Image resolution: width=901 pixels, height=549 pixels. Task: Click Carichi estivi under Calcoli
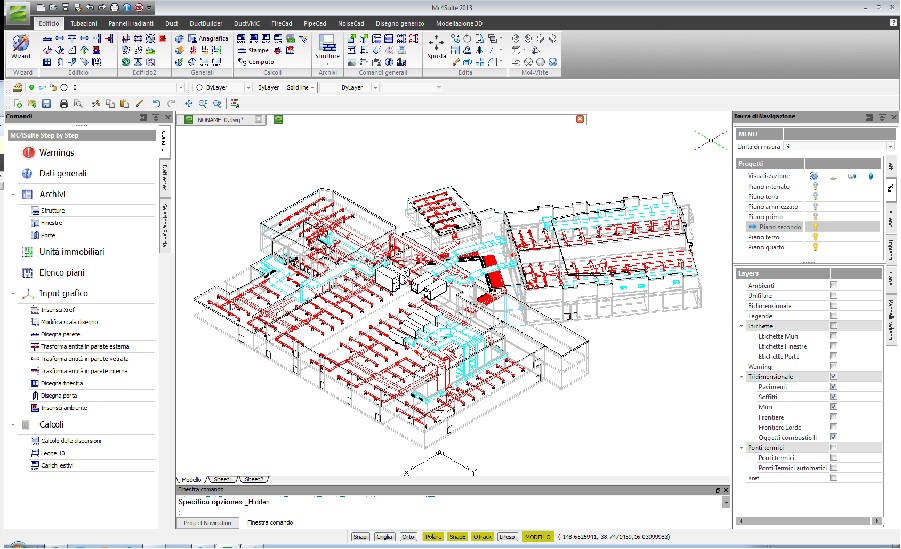point(57,465)
